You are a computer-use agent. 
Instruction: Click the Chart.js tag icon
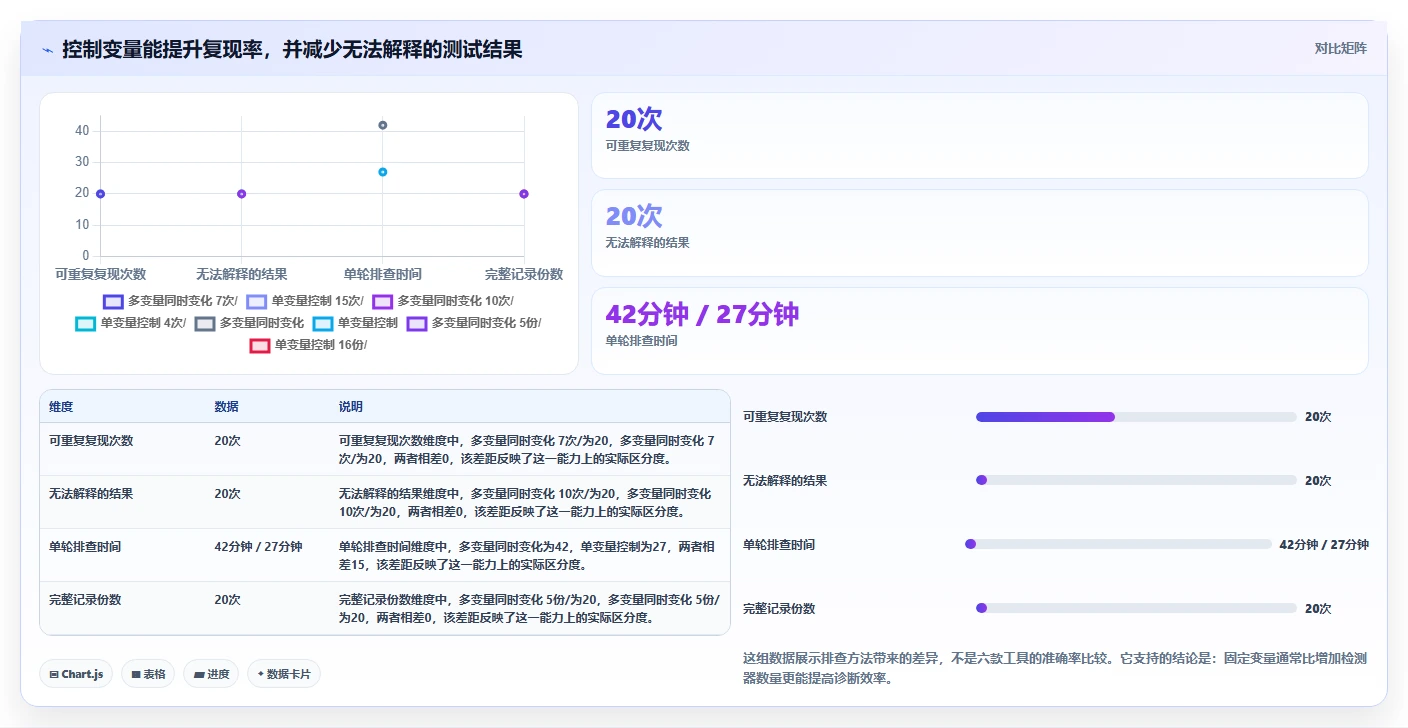54,674
